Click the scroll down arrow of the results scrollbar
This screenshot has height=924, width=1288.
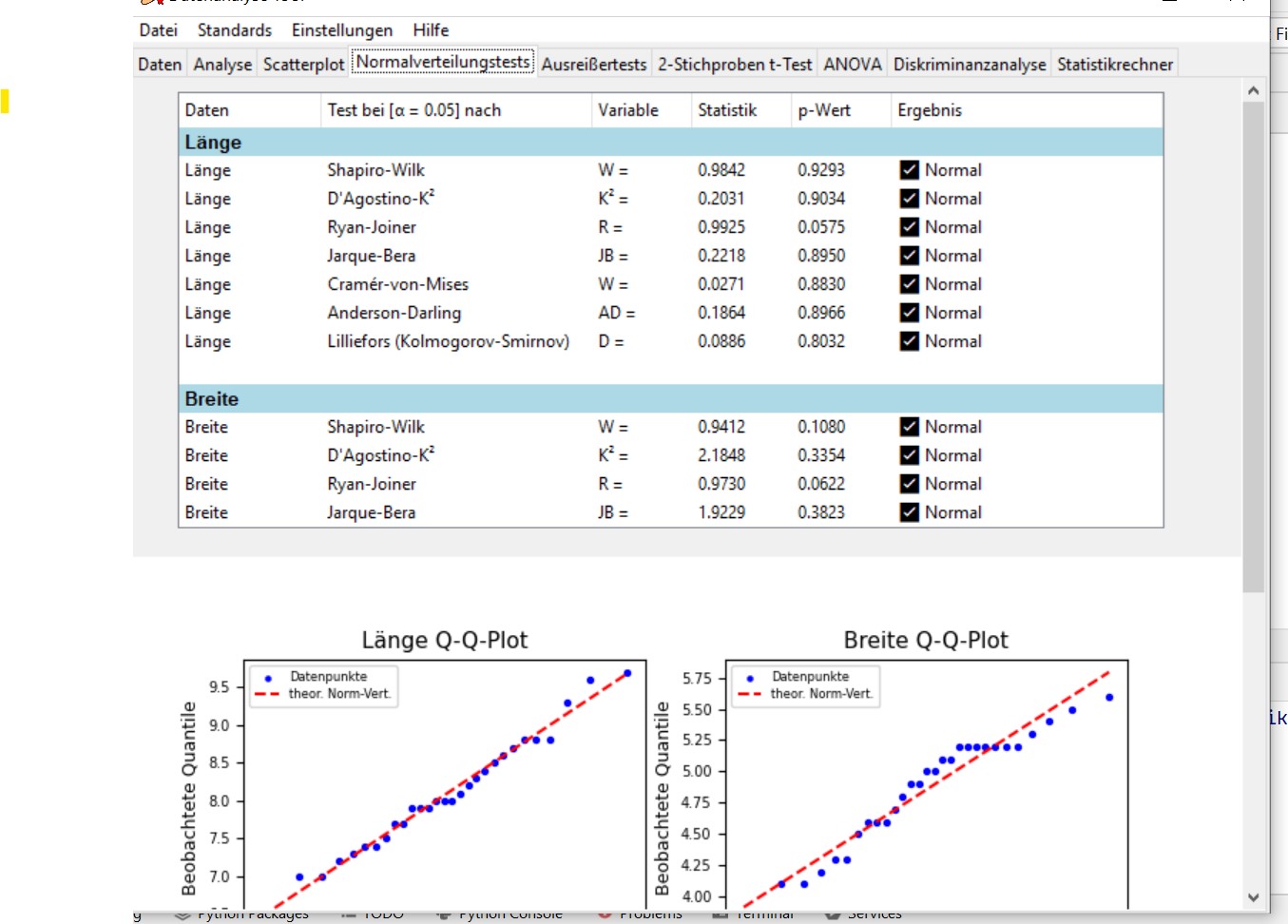1253,897
